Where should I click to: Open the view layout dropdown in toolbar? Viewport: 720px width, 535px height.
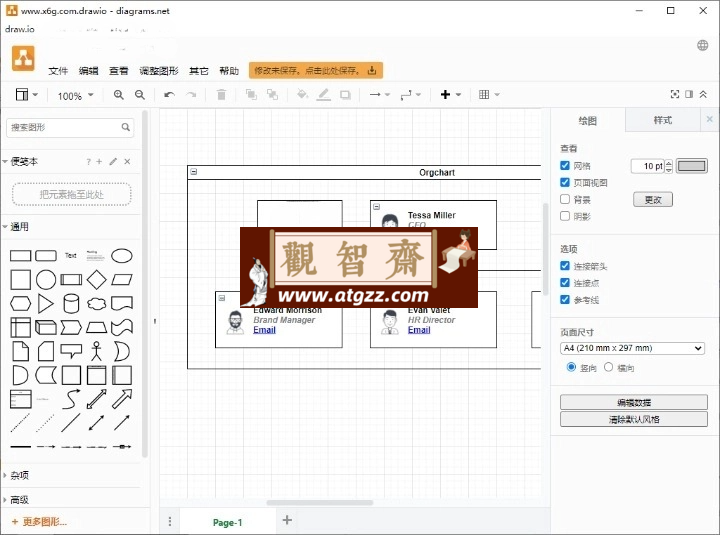(x=27, y=95)
